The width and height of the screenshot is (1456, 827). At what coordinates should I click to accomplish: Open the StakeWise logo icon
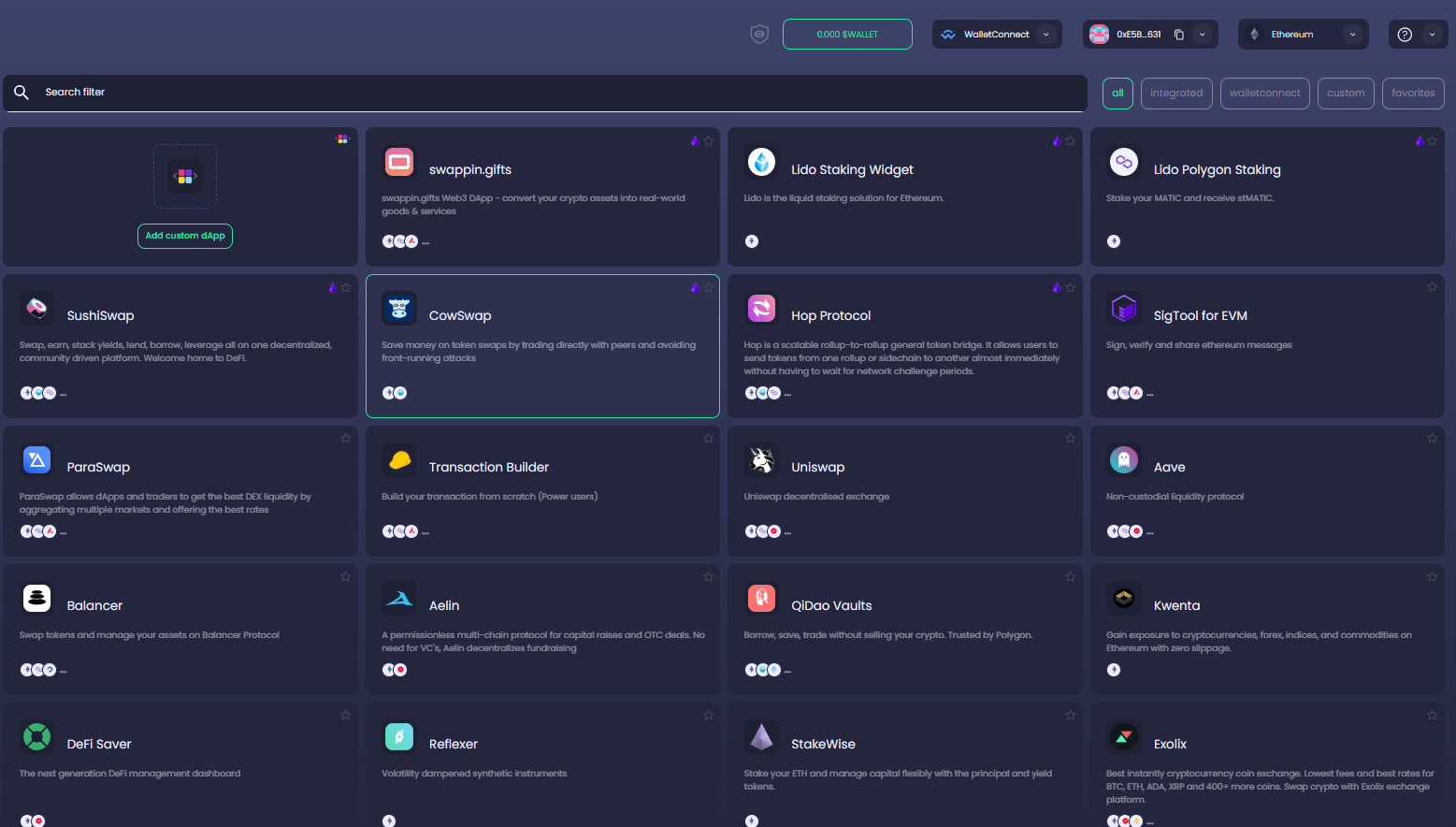point(761,736)
